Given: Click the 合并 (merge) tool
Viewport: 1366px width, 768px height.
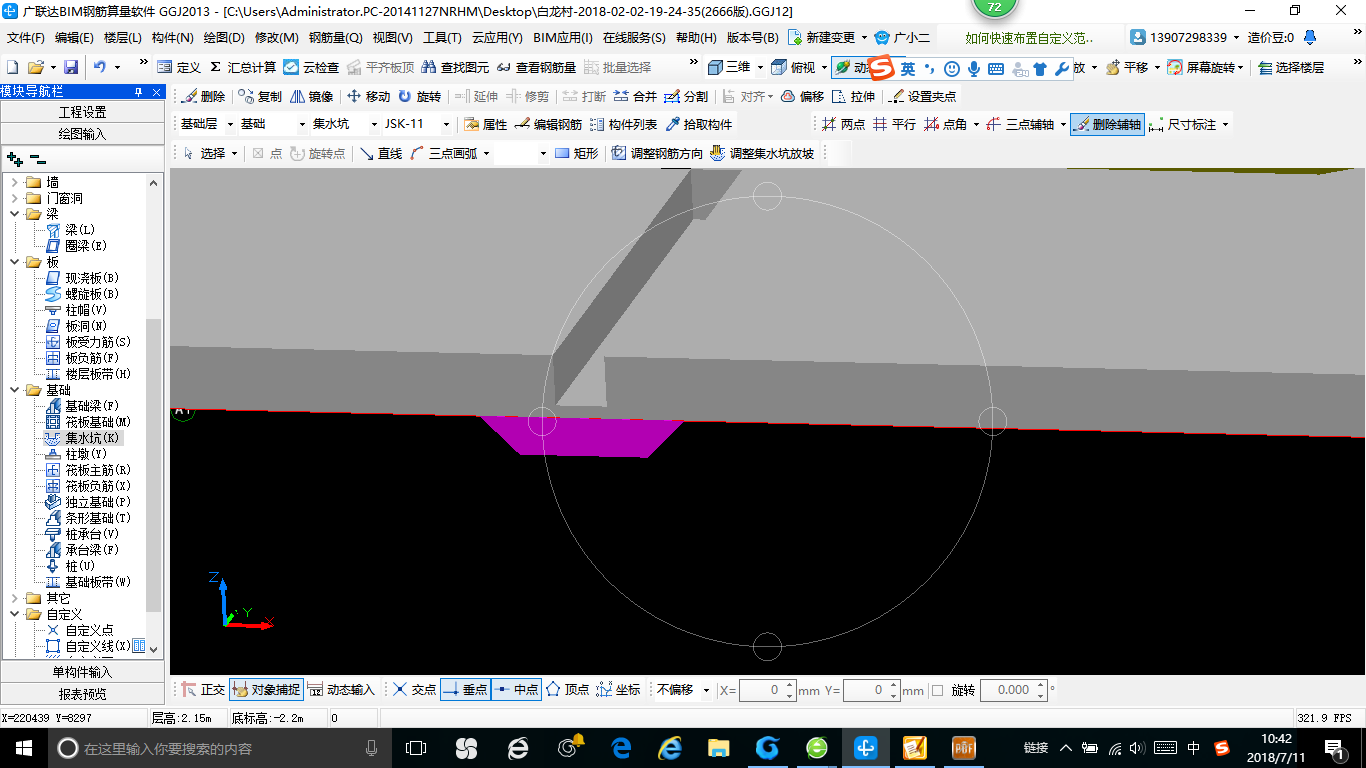Looking at the screenshot, I should click(636, 97).
